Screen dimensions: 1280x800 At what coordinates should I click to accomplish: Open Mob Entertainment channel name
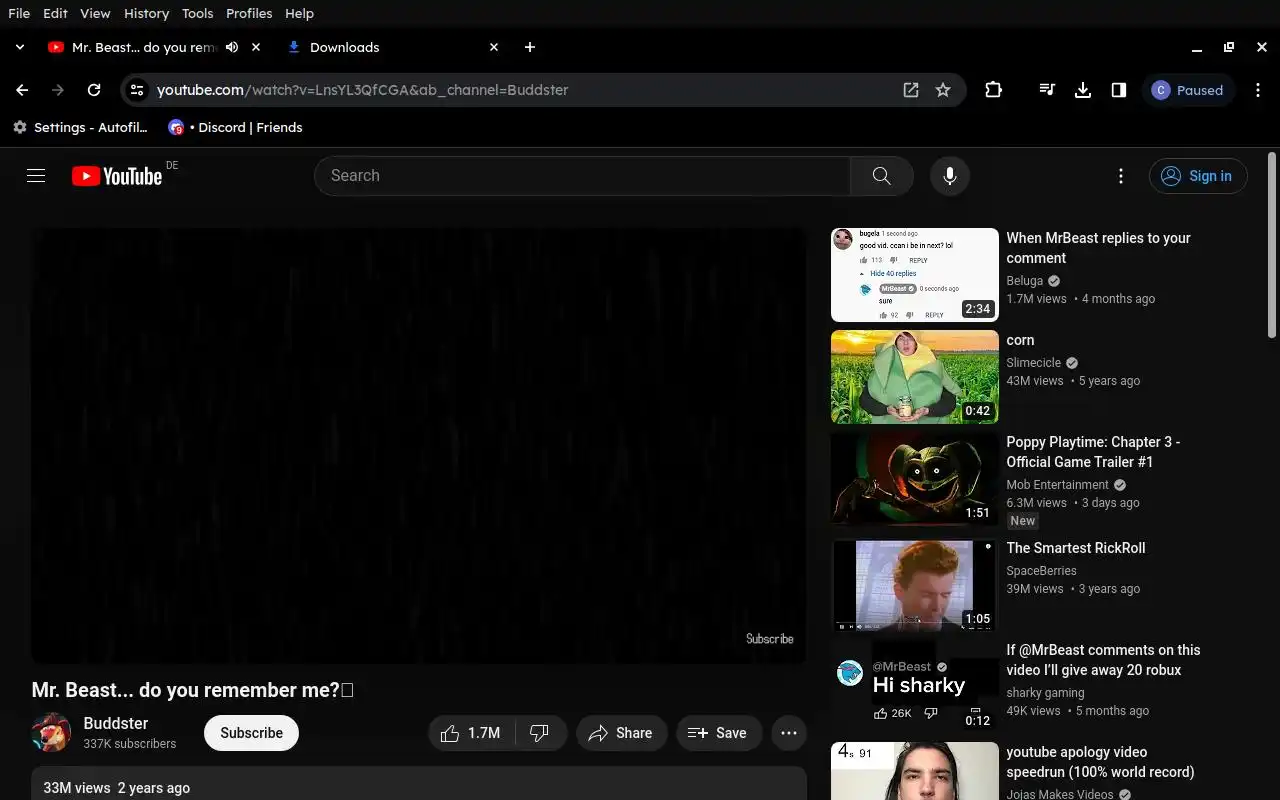pyautogui.click(x=1057, y=485)
